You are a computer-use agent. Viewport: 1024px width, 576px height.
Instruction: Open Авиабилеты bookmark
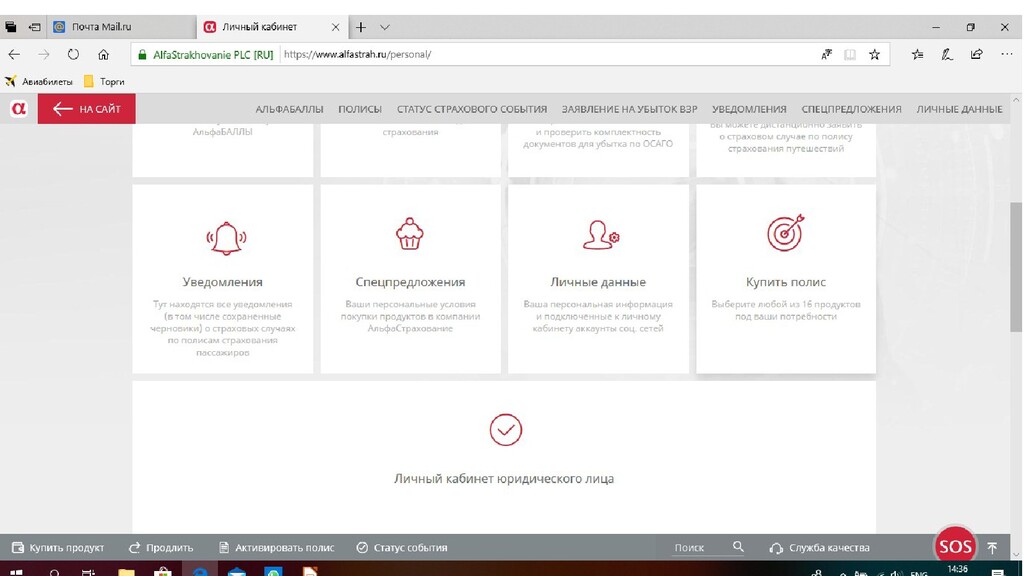point(39,82)
